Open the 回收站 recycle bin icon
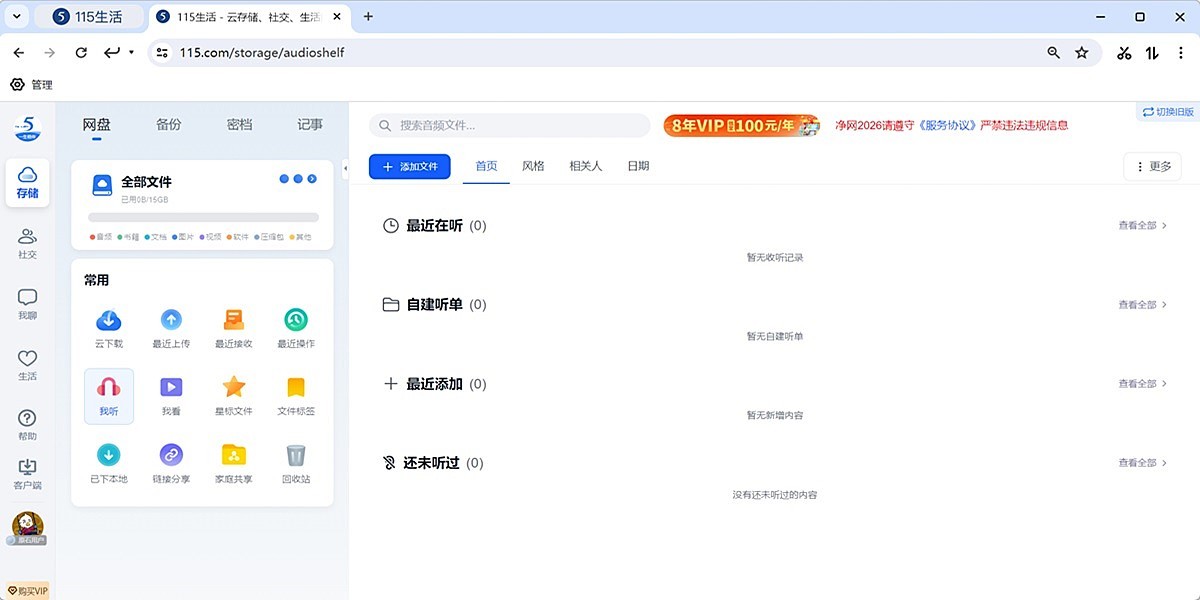1200x600 pixels. tap(295, 460)
